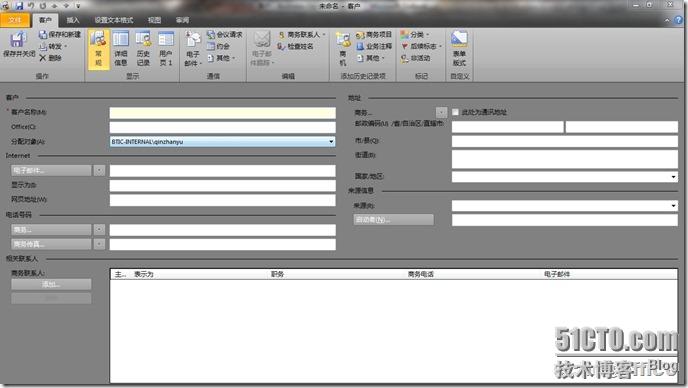Screen dimensions: 688x388
Task: Open the 后续标志 (Follow up) dropdown
Action: point(421,46)
